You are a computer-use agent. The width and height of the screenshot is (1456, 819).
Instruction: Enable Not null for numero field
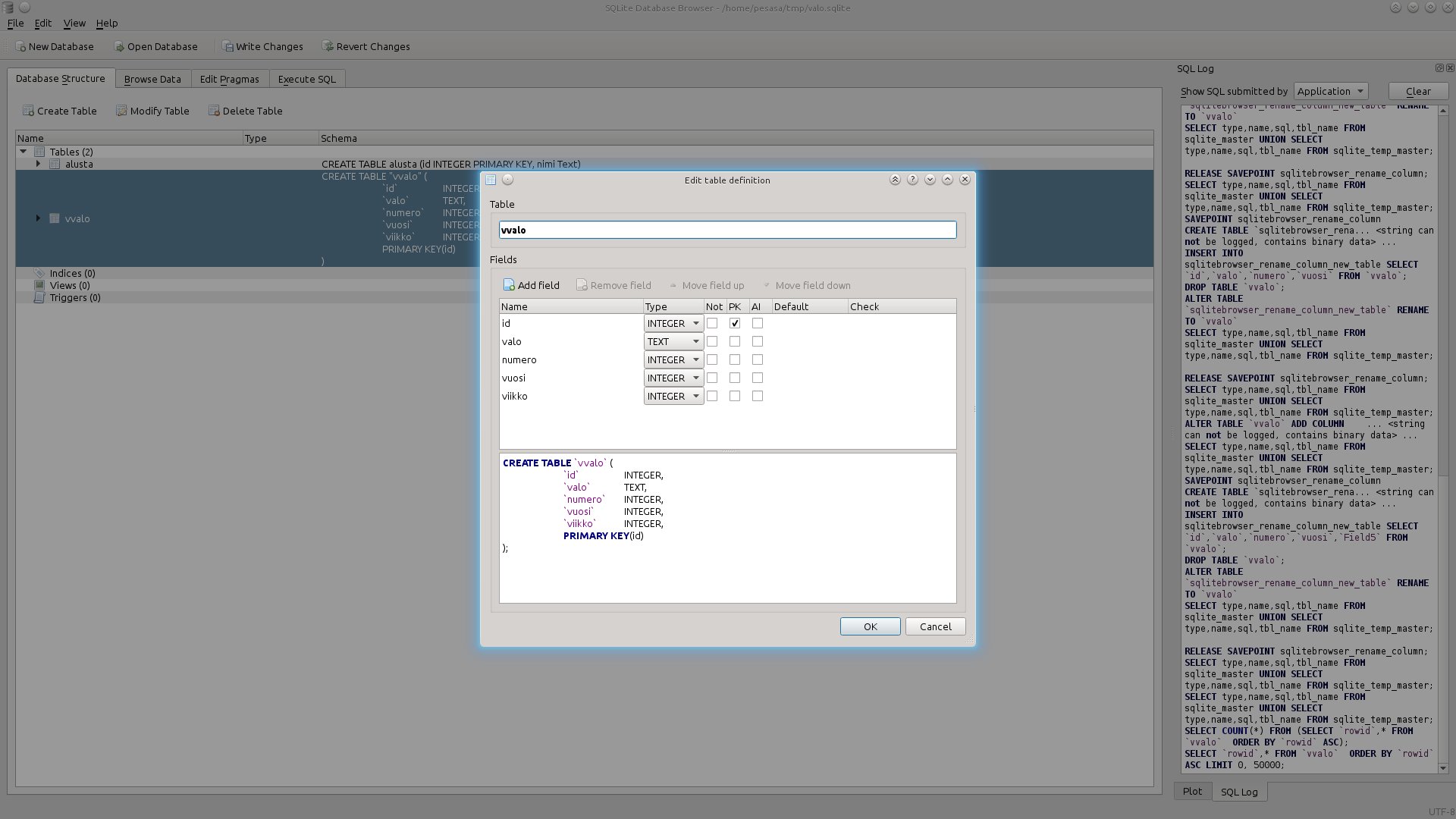pyautogui.click(x=712, y=359)
